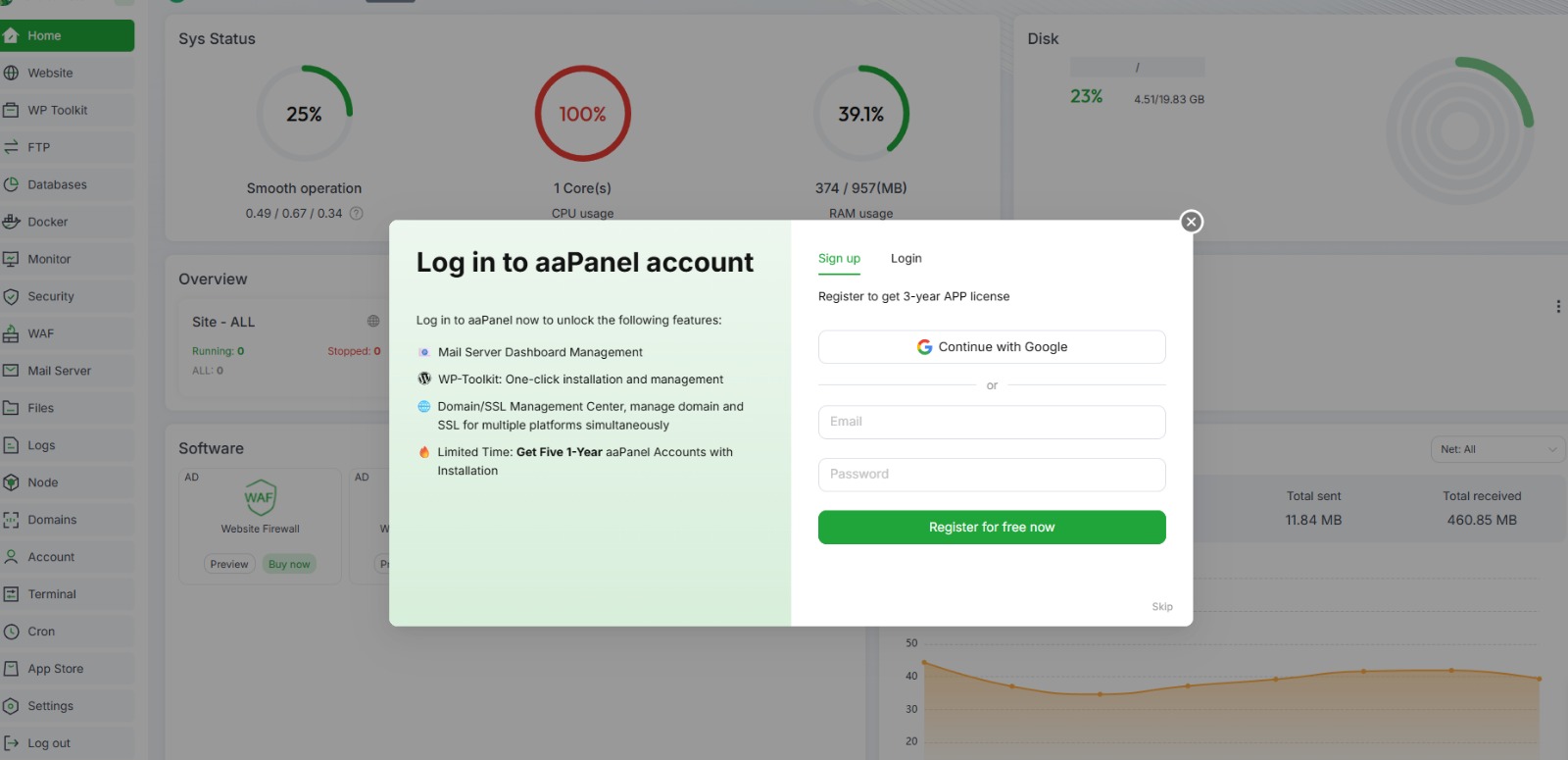Viewport: 1568px width, 760px height.
Task: Click 'Mail Server Dashboard Management' feature text
Action: point(540,352)
